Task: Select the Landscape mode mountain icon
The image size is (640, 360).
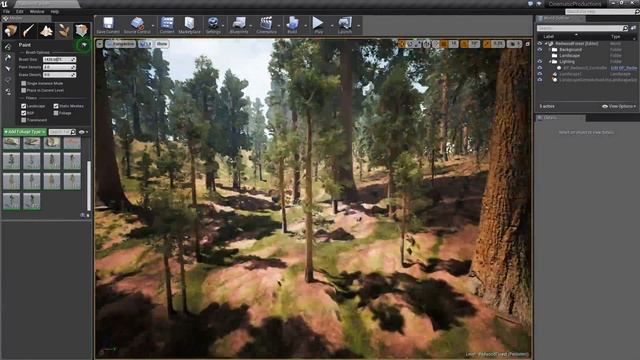Action: tap(46, 31)
